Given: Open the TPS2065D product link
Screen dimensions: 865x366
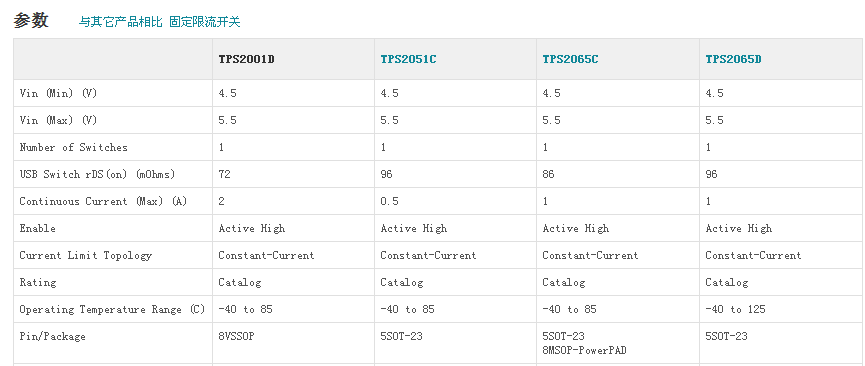Looking at the screenshot, I should click(x=733, y=59).
